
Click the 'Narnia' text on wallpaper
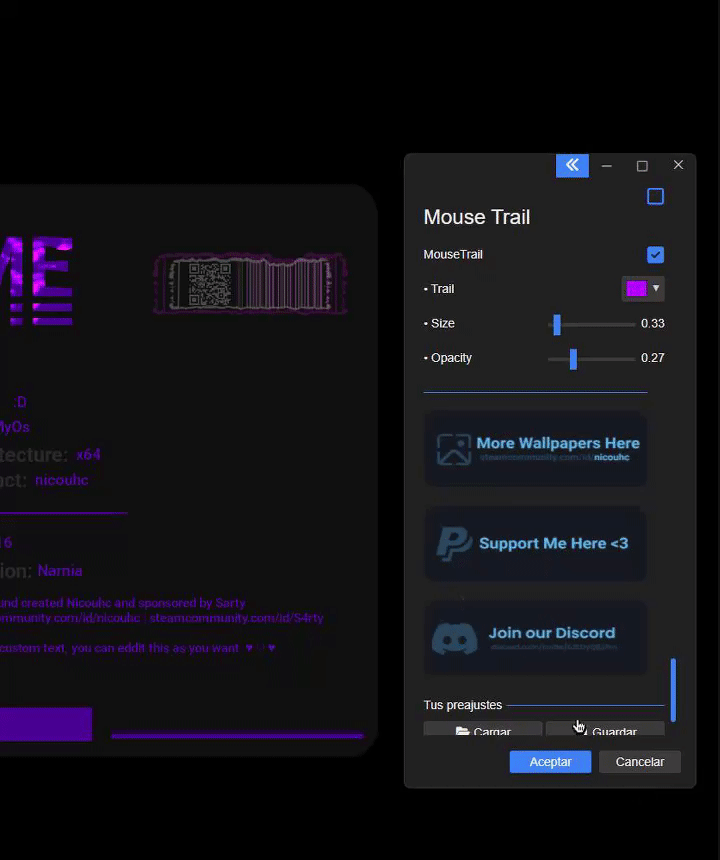pos(60,571)
